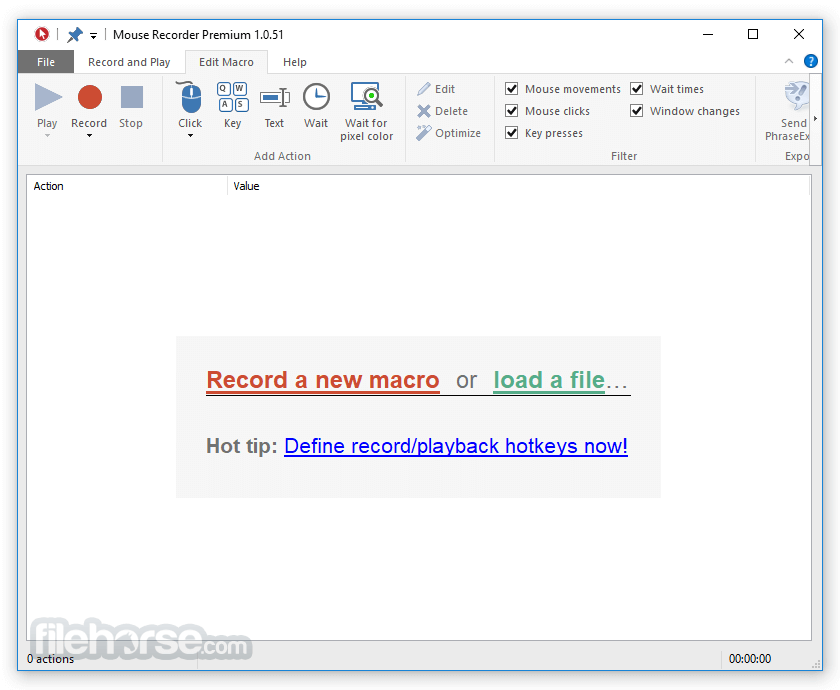Open Define record/playback hotkeys now link
Viewport: 840px width, 690px height.
click(456, 446)
